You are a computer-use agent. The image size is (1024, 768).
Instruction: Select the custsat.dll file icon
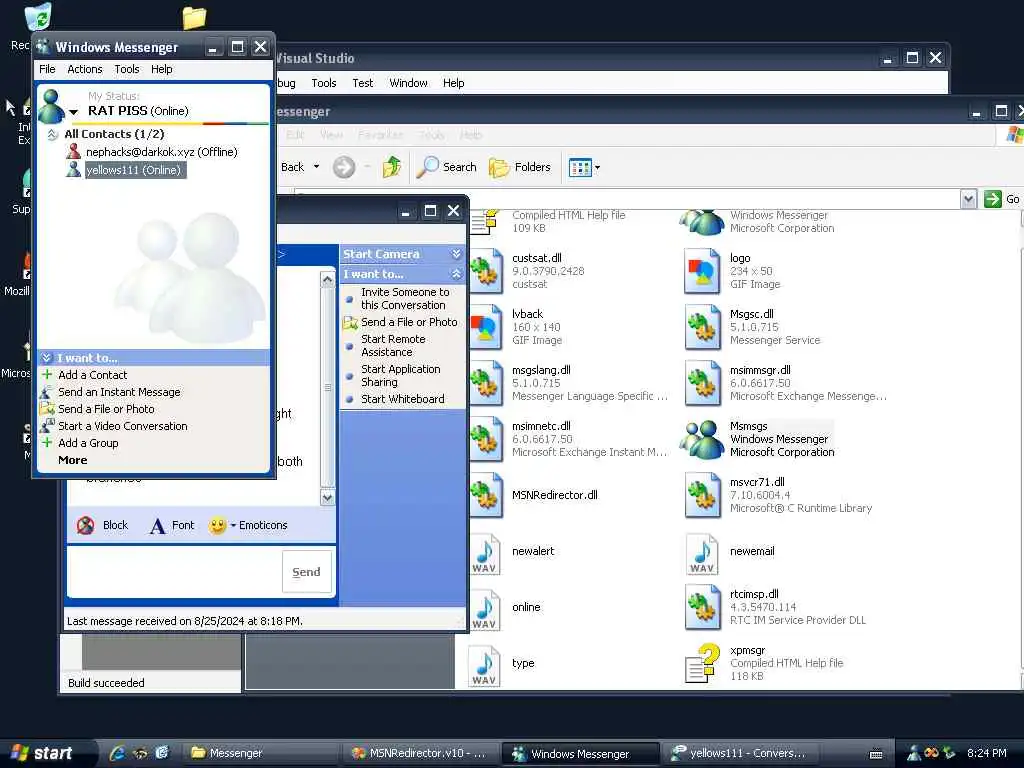(x=486, y=271)
